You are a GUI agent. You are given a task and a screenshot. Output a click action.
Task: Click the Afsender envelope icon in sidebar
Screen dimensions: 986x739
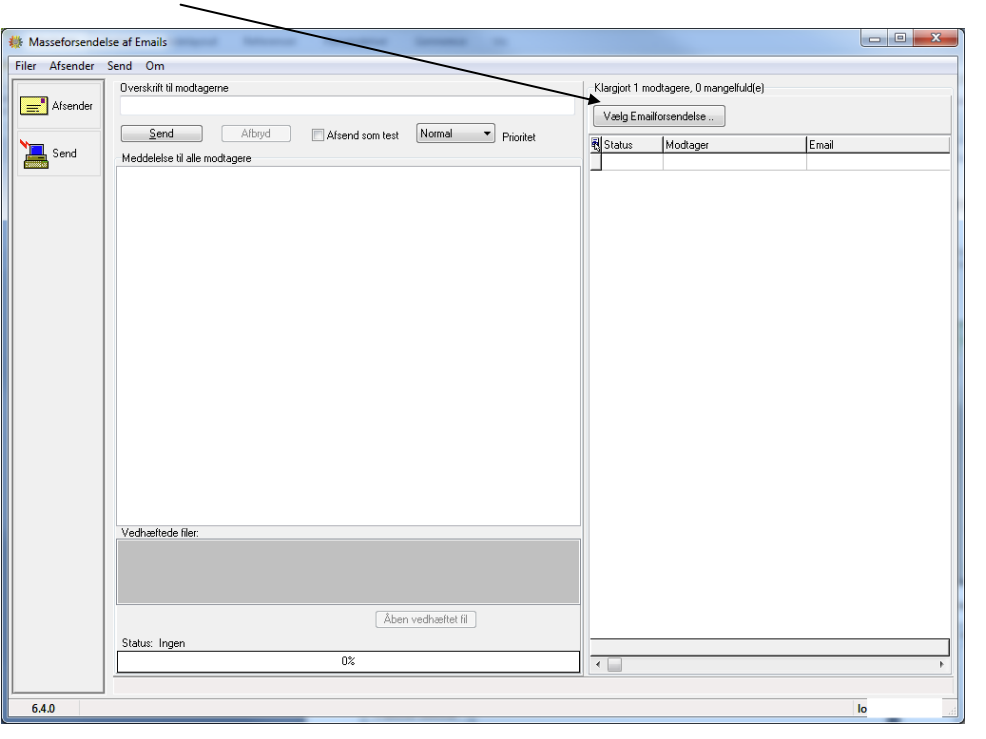(x=33, y=106)
